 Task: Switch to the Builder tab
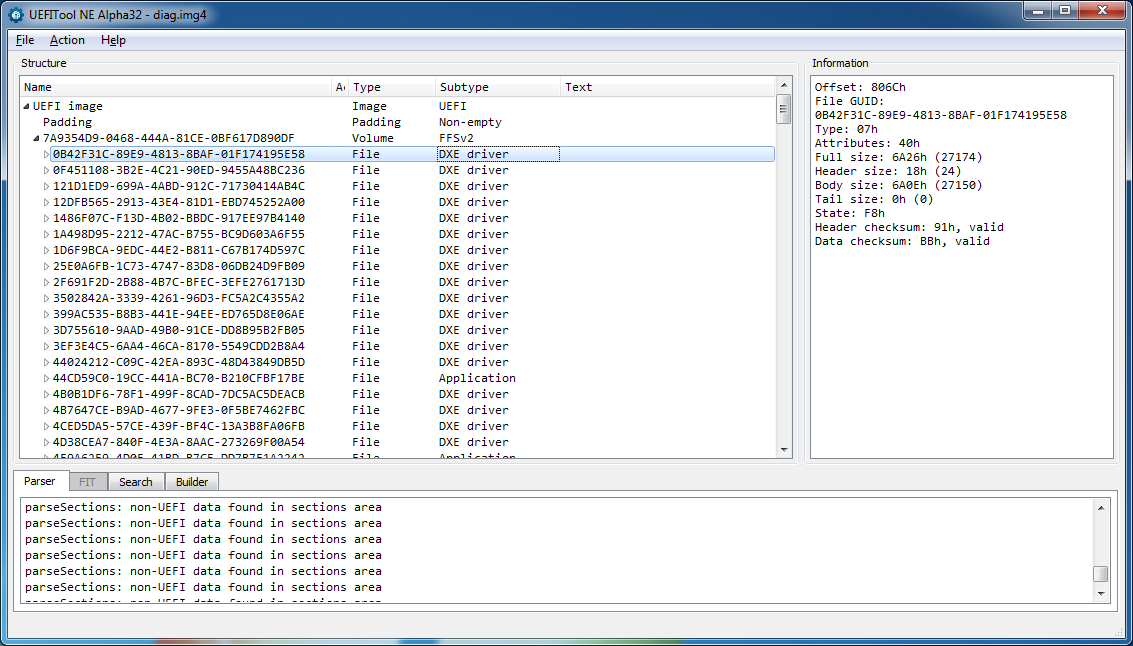coord(192,482)
